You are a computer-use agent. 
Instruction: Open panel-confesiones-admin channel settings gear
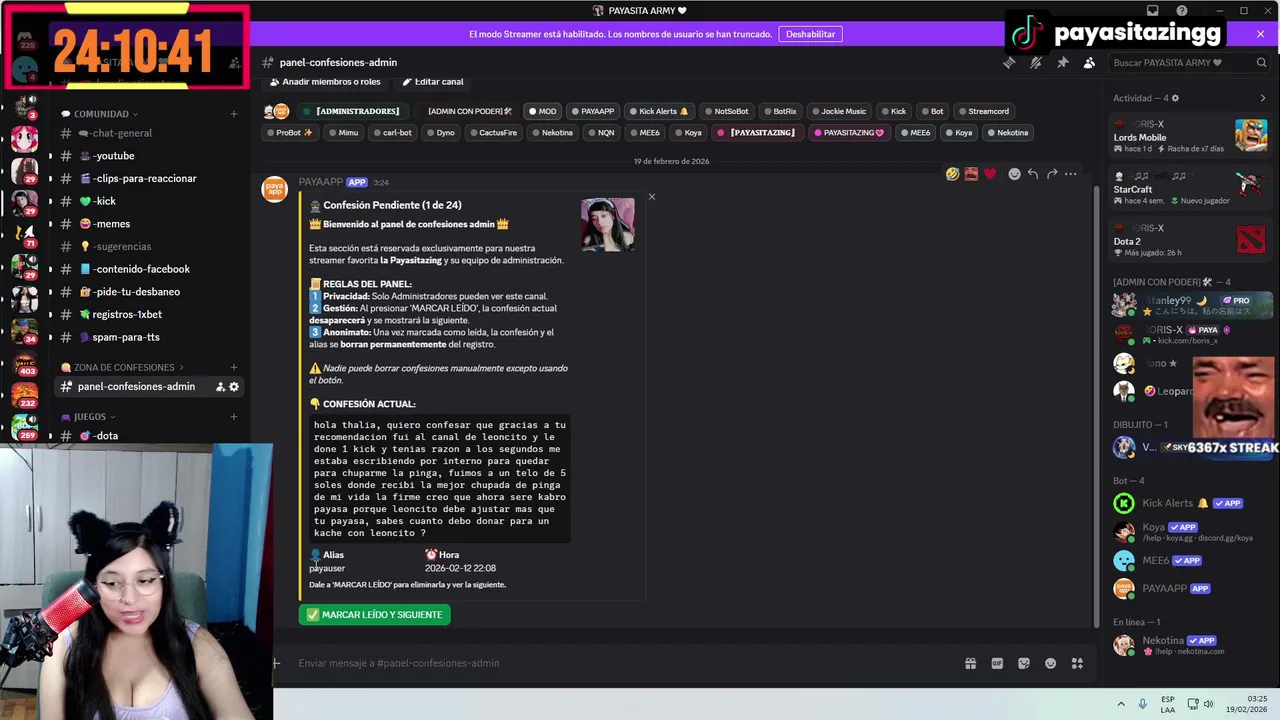pyautogui.click(x=234, y=387)
